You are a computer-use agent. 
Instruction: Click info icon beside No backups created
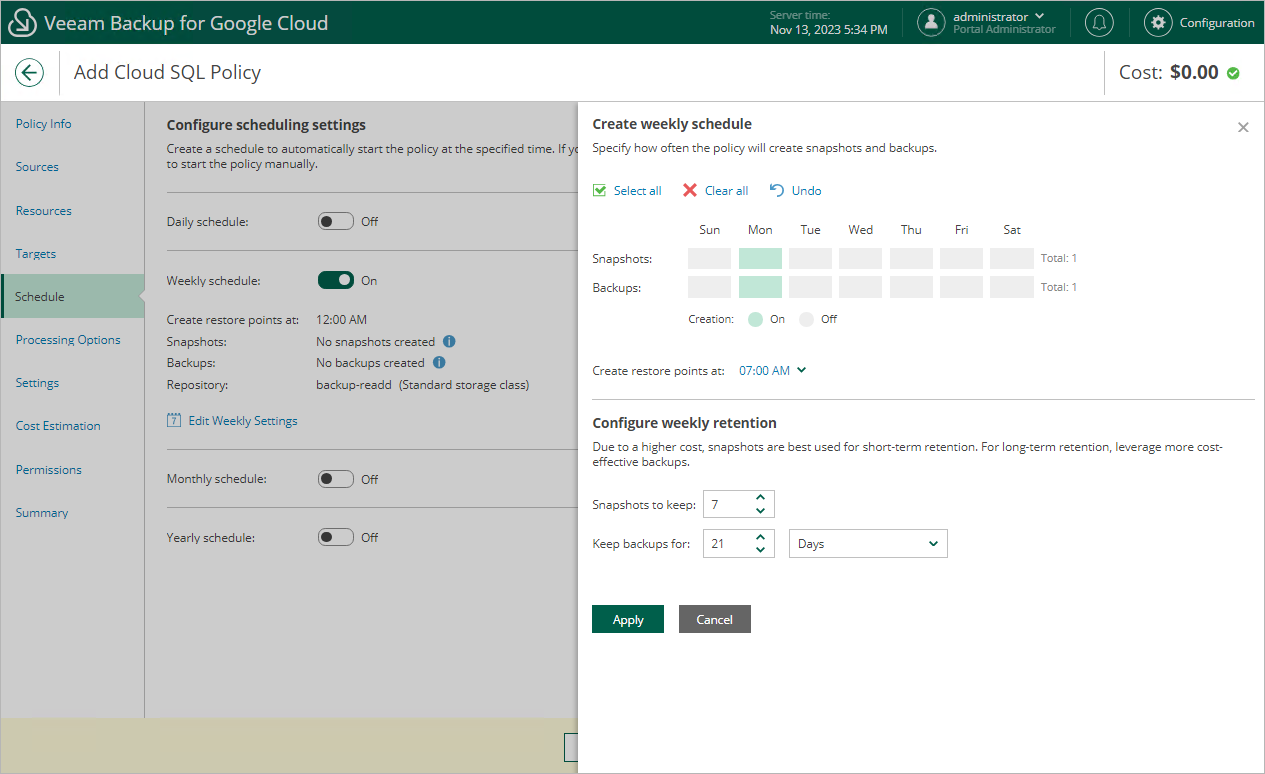[x=439, y=363]
